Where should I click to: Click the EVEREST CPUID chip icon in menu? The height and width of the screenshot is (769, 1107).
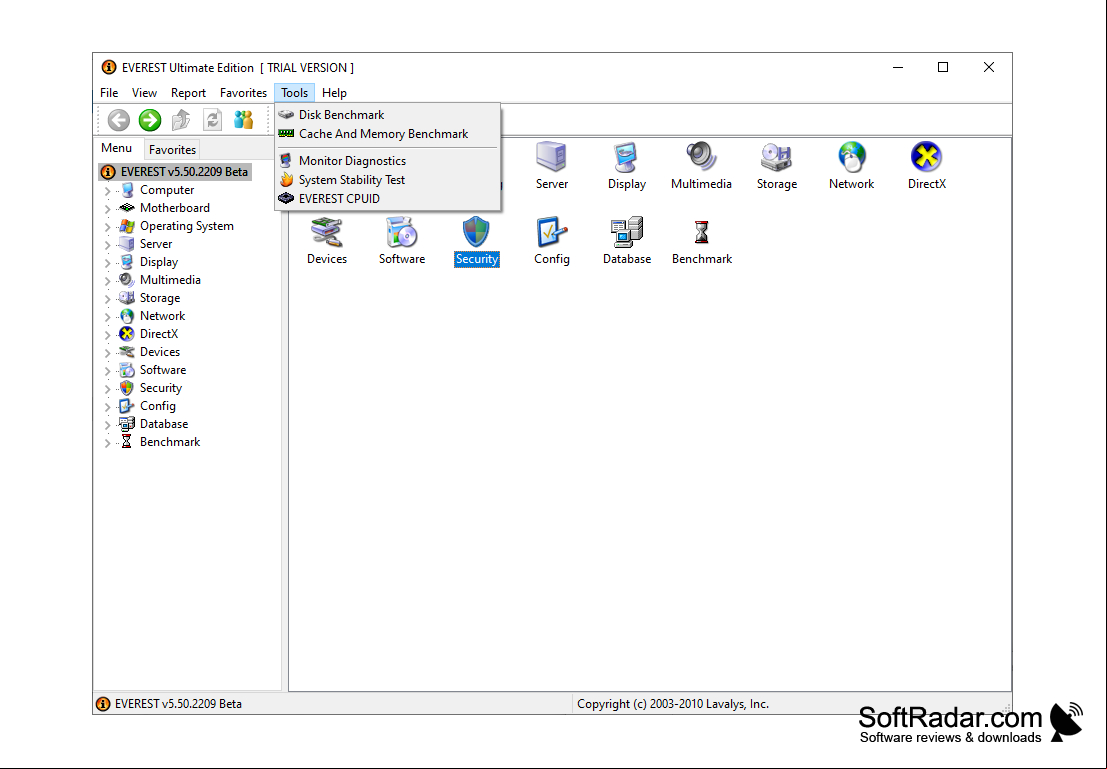286,198
